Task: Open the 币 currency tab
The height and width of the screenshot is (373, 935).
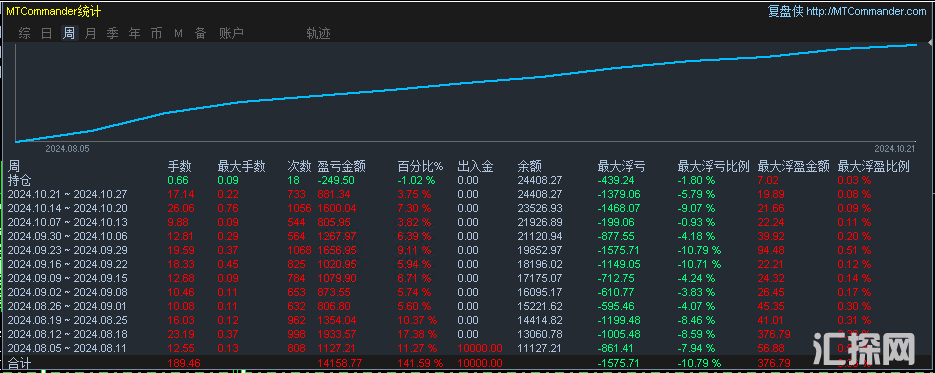Action: [156, 33]
